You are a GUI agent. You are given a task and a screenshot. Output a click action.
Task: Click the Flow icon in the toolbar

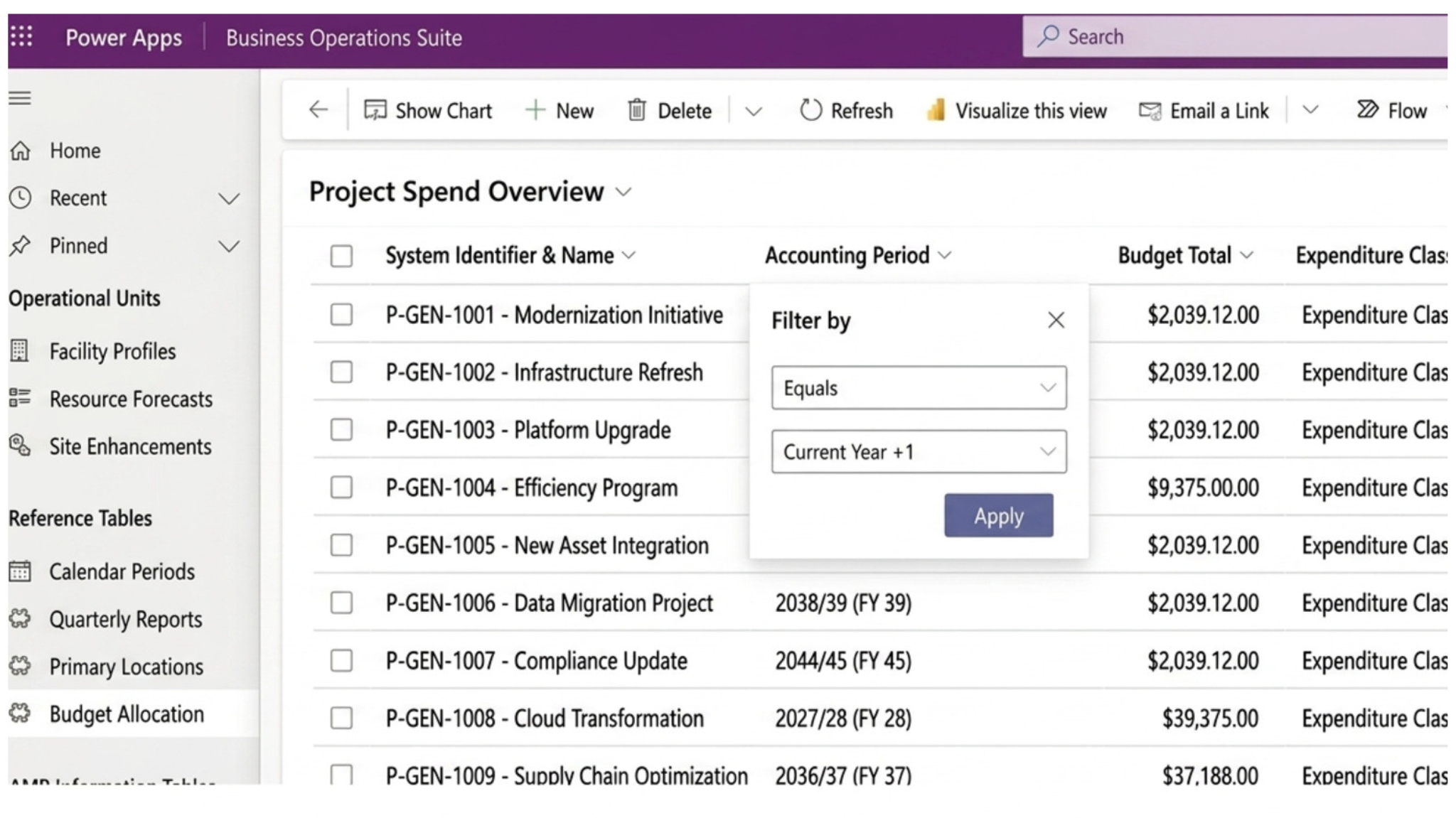coord(1367,109)
